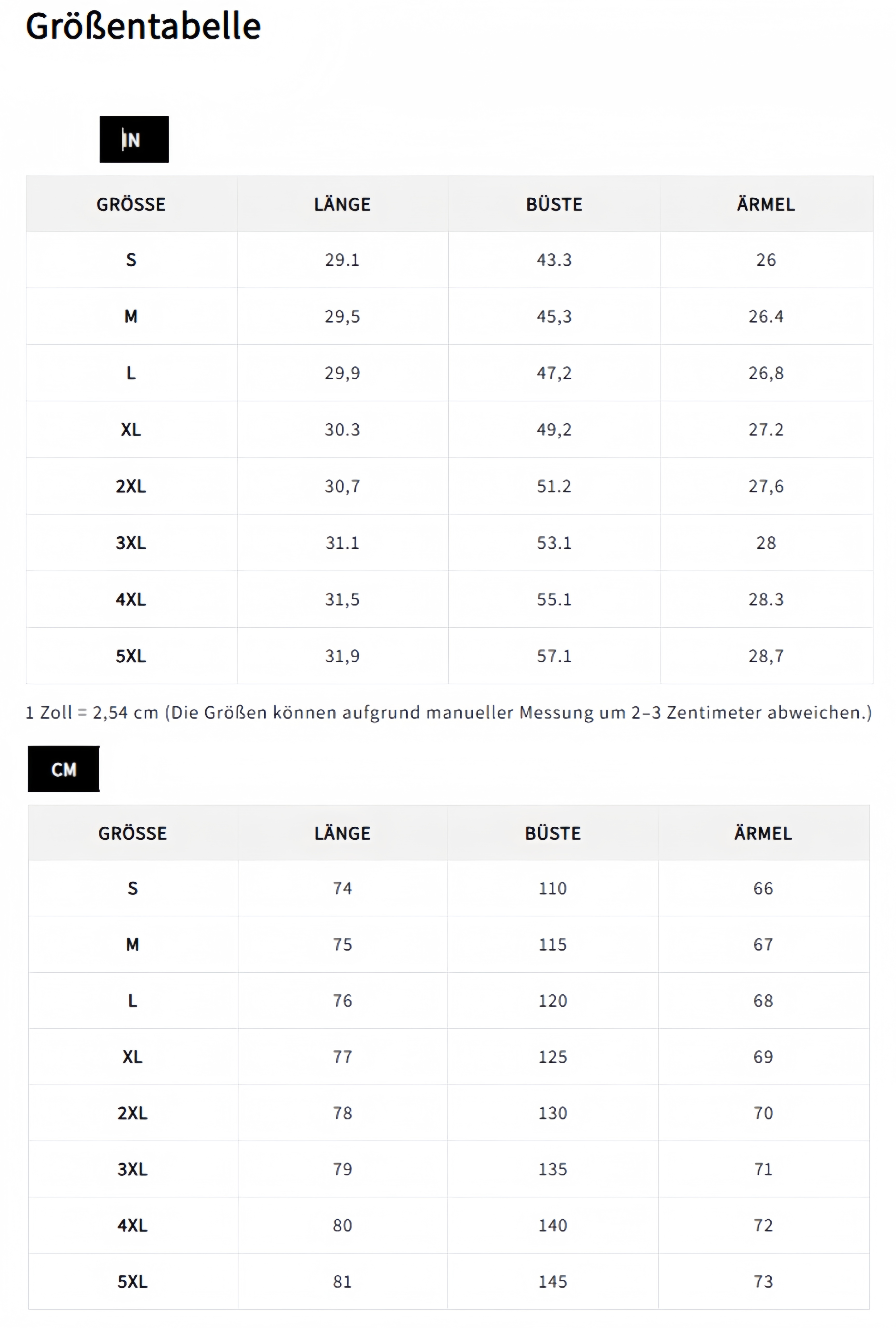The height and width of the screenshot is (1328, 896).
Task: Click GRÖSSE header in centimeter table
Action: [132, 833]
